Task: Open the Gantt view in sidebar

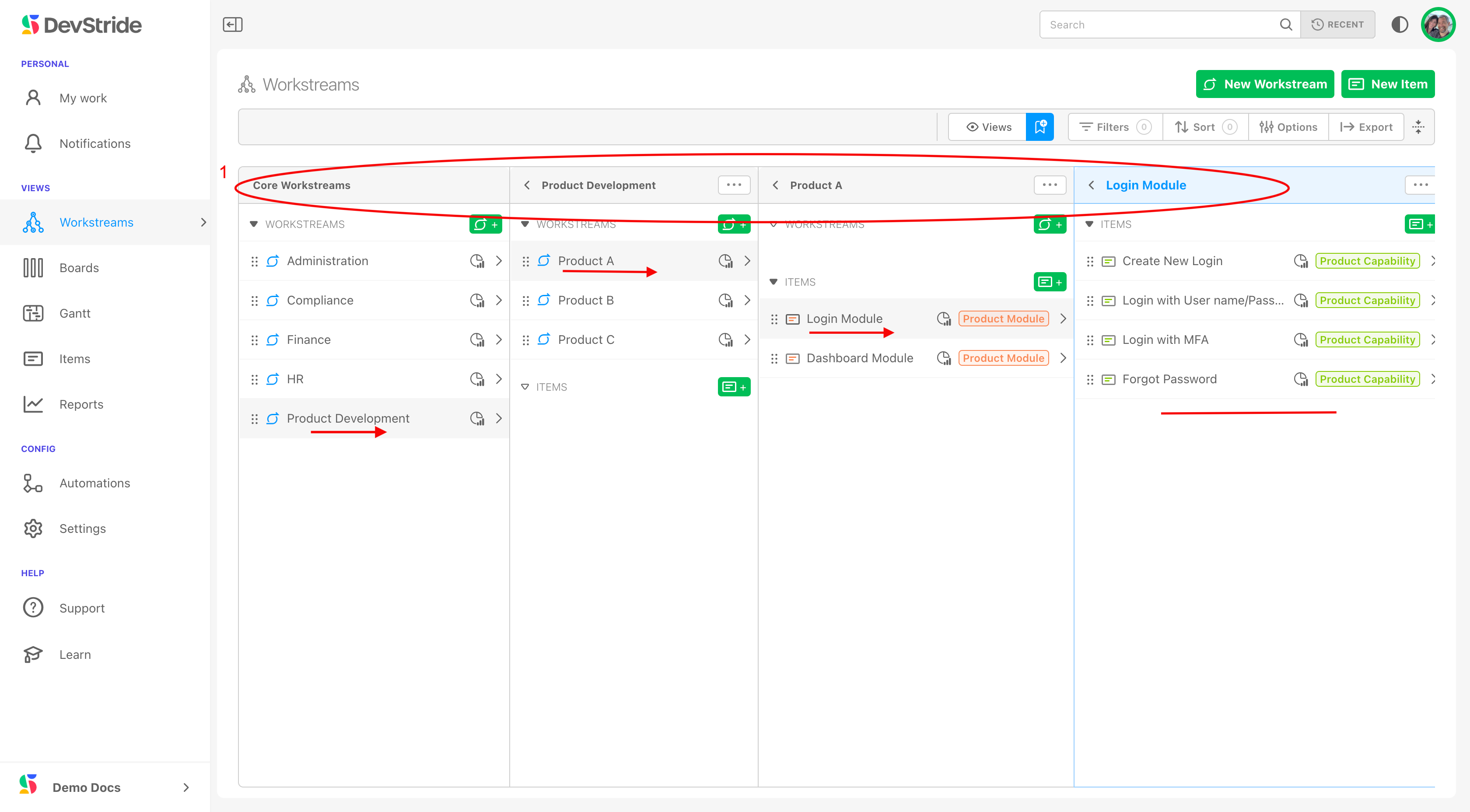Action: pyautogui.click(x=75, y=313)
